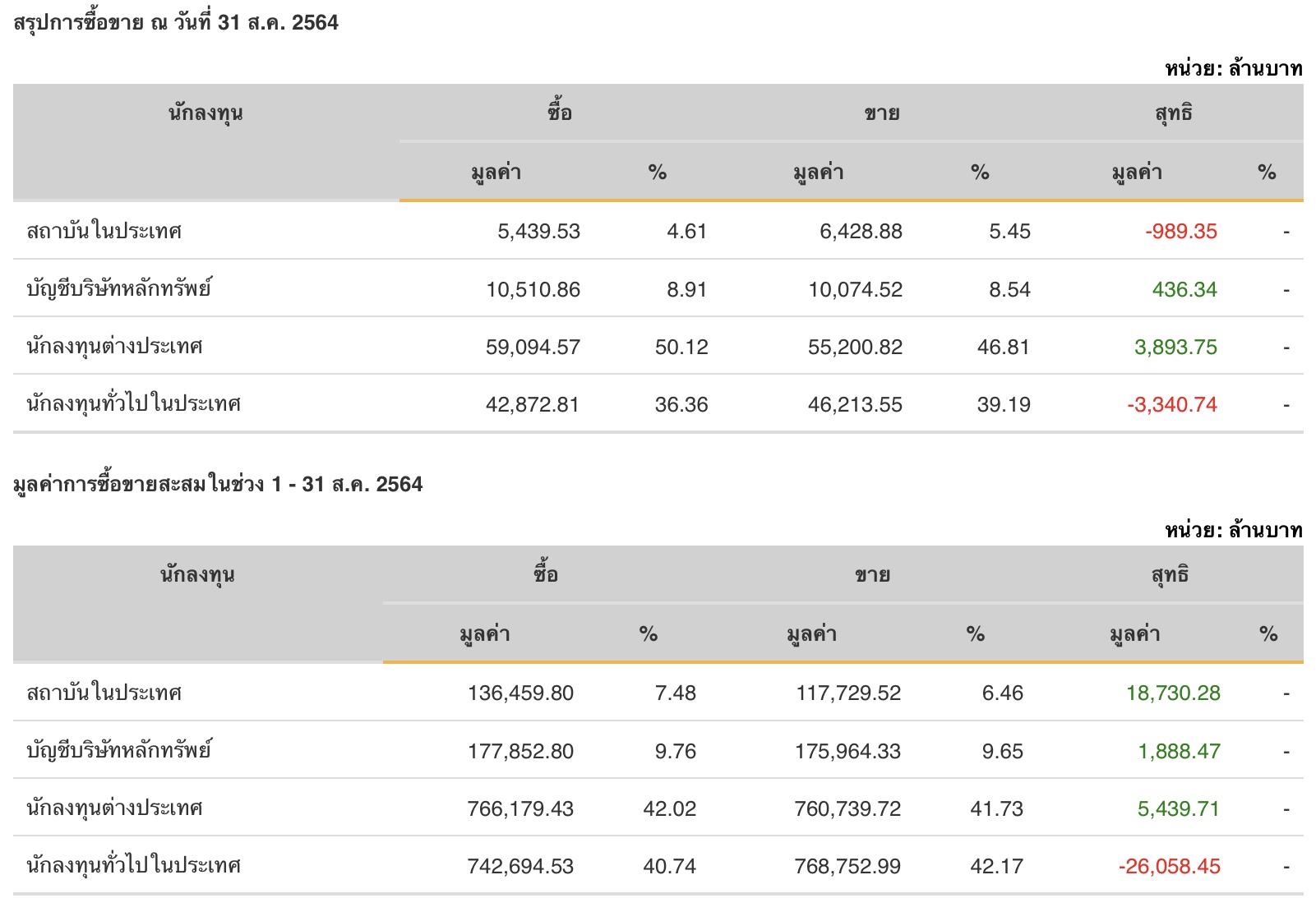
Task: Click net value 436.34
Action: click(1184, 290)
